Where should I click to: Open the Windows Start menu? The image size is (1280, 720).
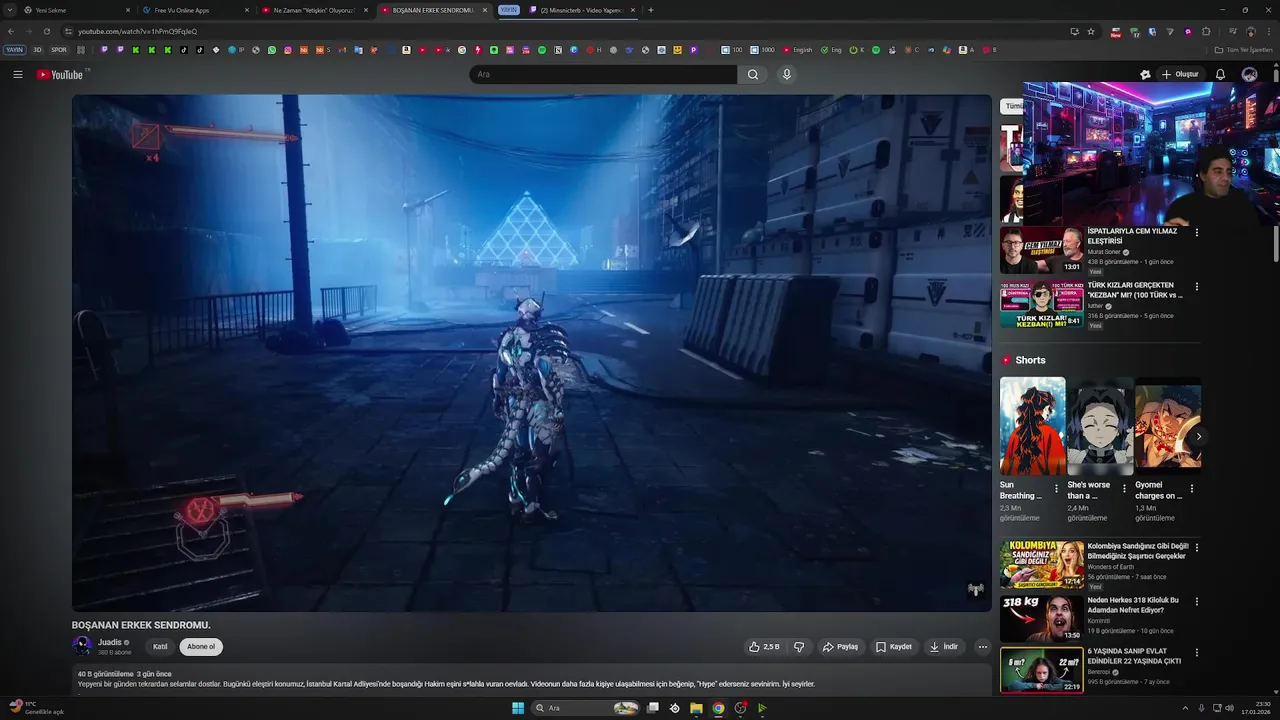tap(518, 708)
